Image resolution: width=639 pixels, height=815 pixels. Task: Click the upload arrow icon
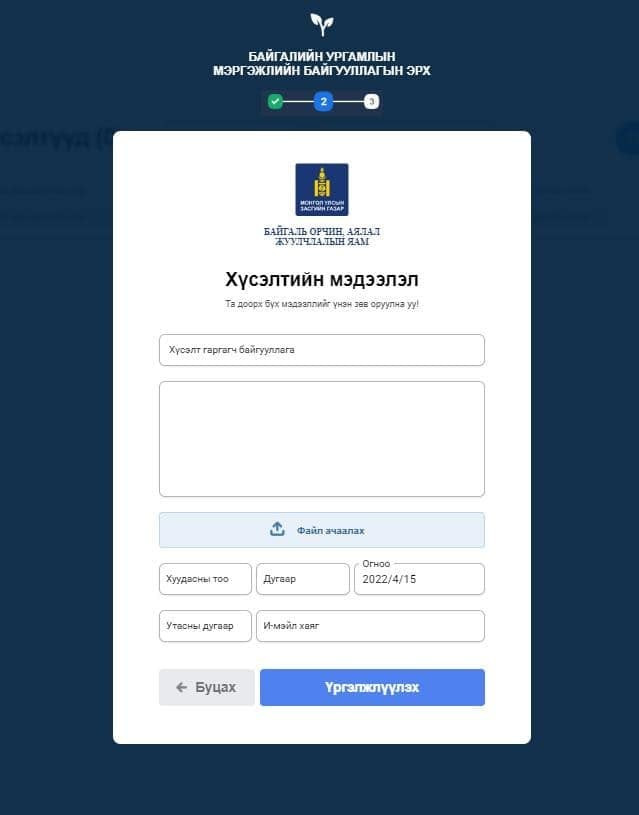point(277,529)
